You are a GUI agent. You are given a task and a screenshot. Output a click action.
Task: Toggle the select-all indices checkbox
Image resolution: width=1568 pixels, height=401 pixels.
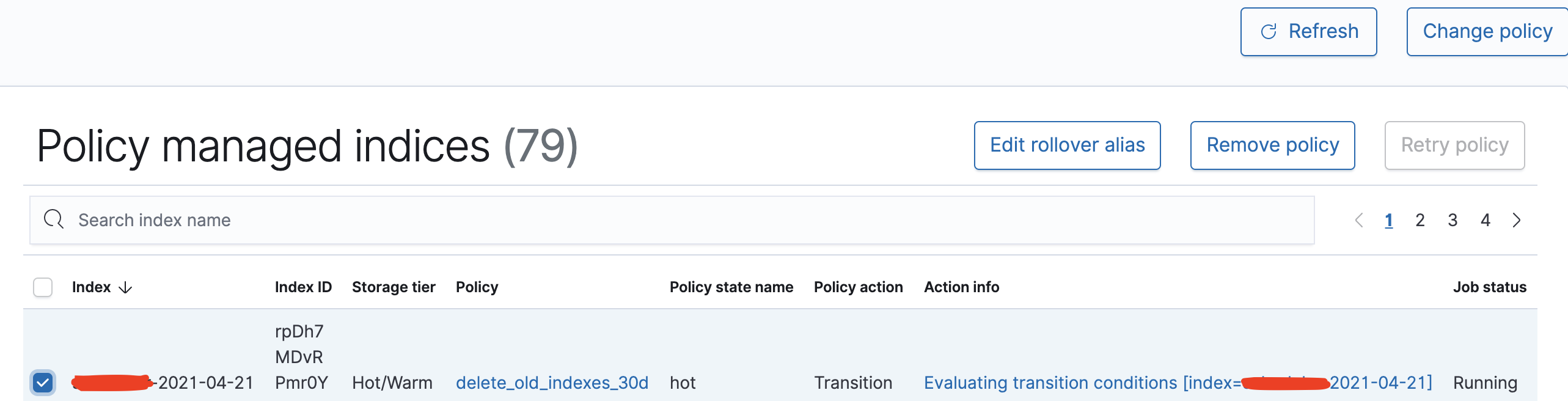click(43, 287)
